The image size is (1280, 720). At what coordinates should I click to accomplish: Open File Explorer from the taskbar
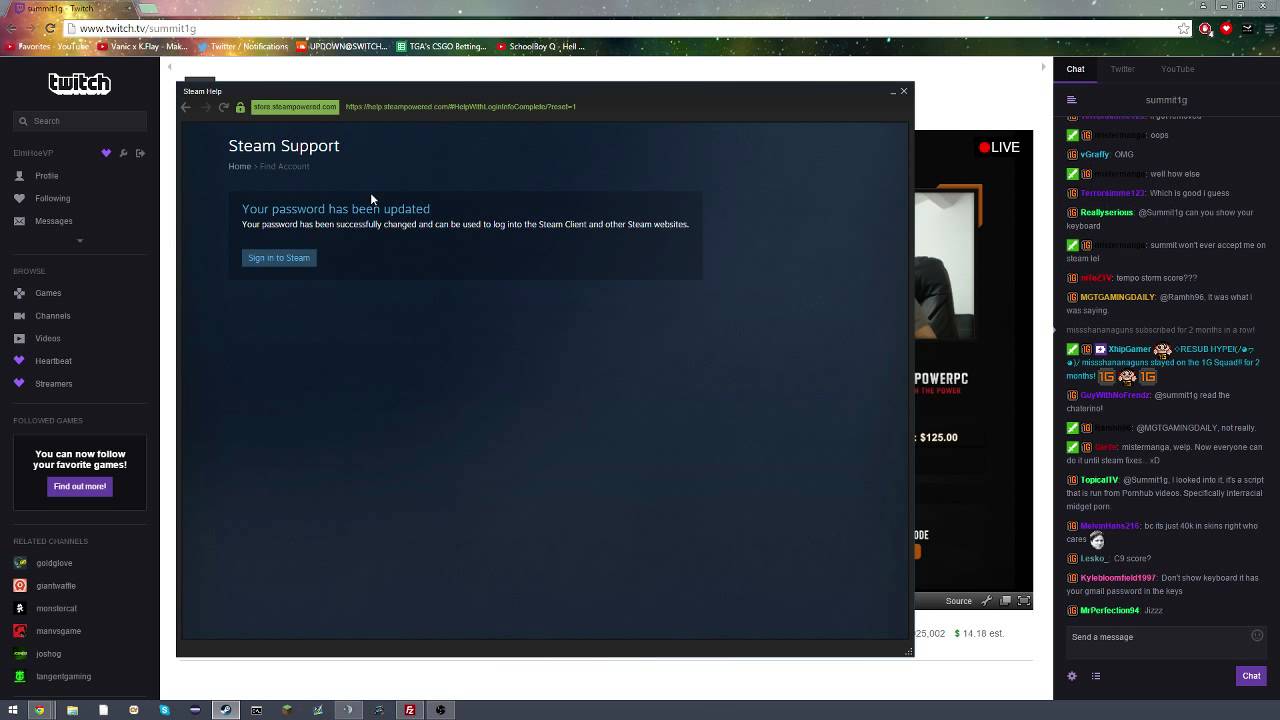(x=72, y=710)
